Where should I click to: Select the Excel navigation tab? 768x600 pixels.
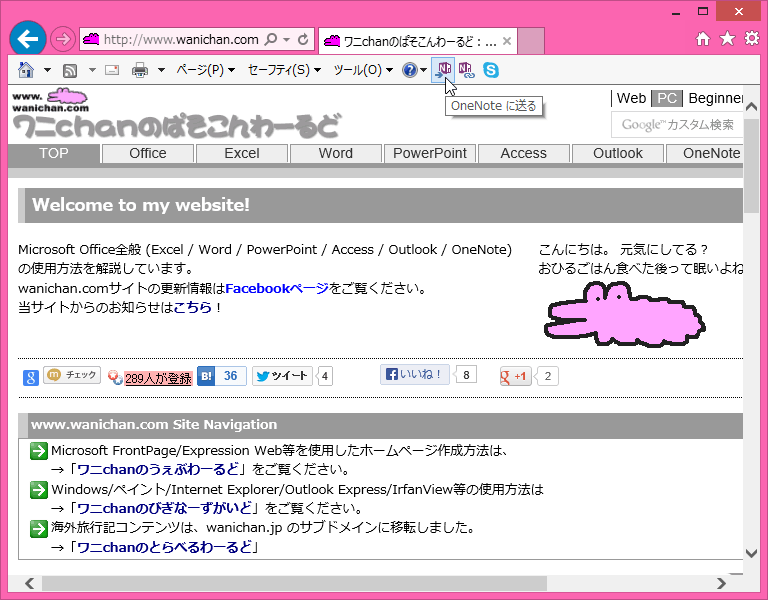[x=242, y=154]
